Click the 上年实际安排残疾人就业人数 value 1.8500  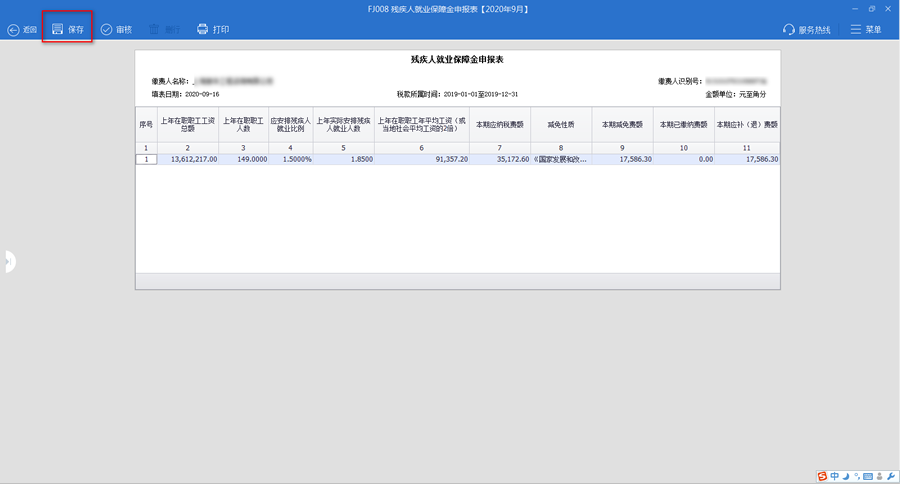(x=343, y=159)
